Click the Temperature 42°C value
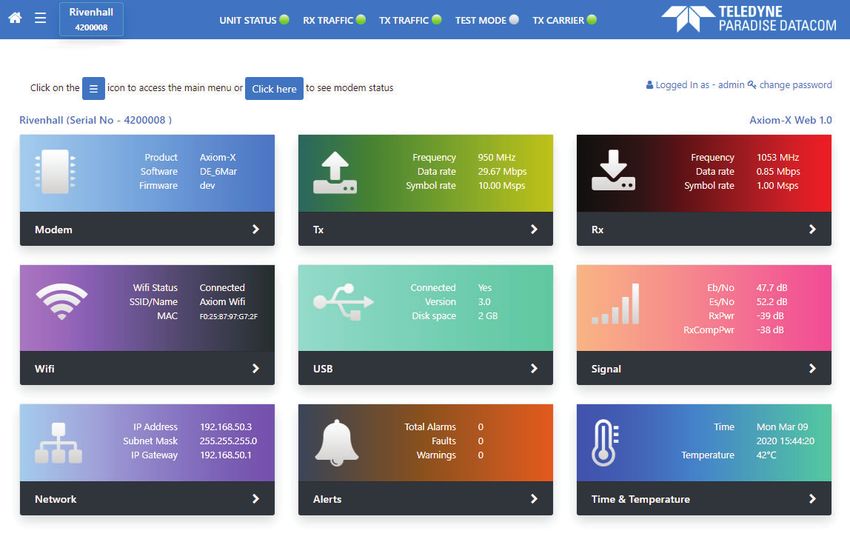The height and width of the screenshot is (542, 850). 766,455
